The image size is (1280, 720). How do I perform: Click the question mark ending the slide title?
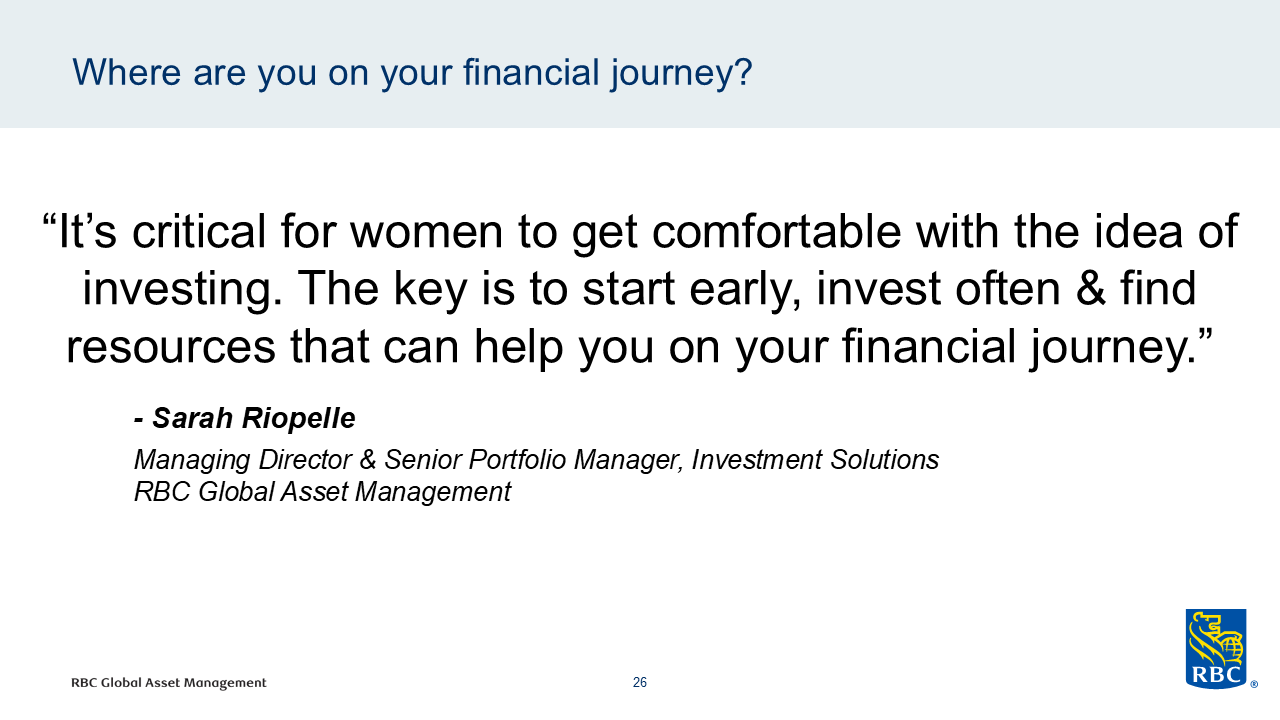point(742,71)
